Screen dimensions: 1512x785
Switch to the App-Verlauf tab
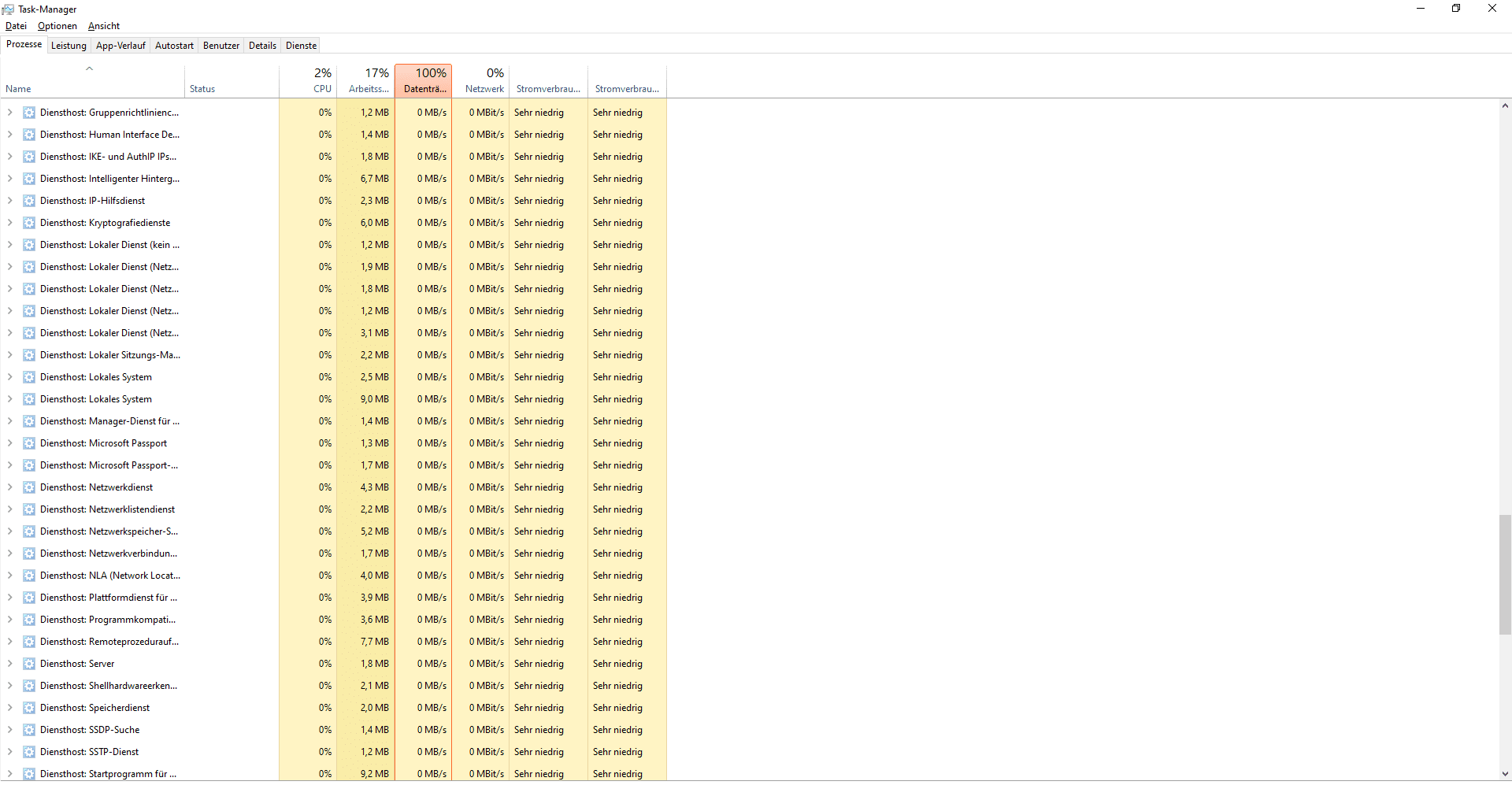(x=120, y=46)
